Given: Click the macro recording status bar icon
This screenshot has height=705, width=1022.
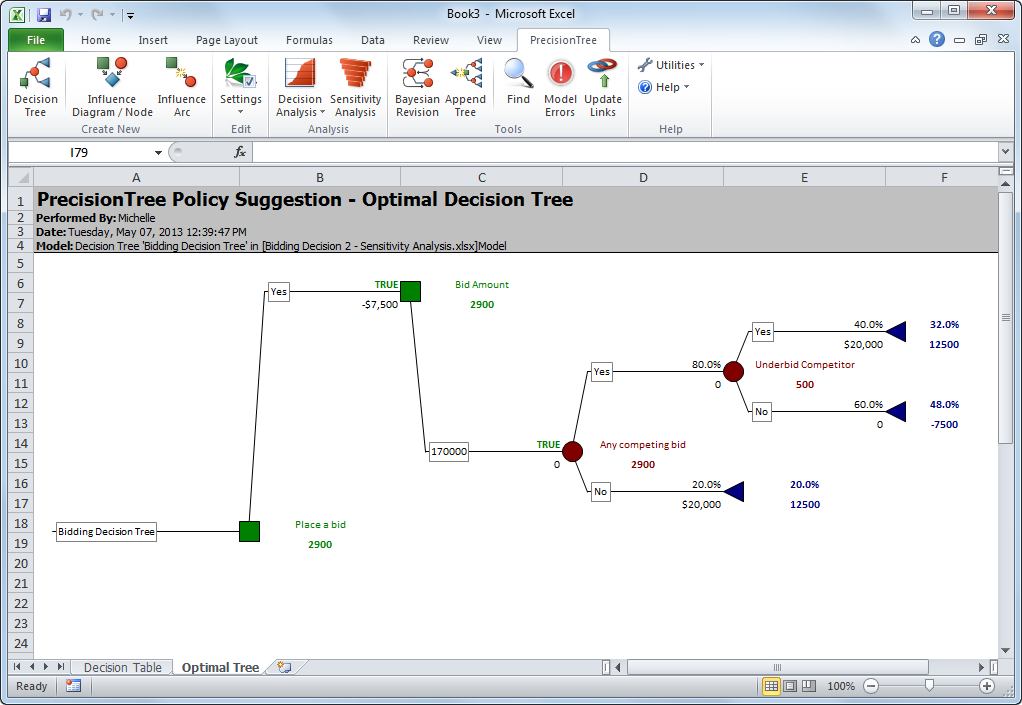Looking at the screenshot, I should tap(74, 685).
